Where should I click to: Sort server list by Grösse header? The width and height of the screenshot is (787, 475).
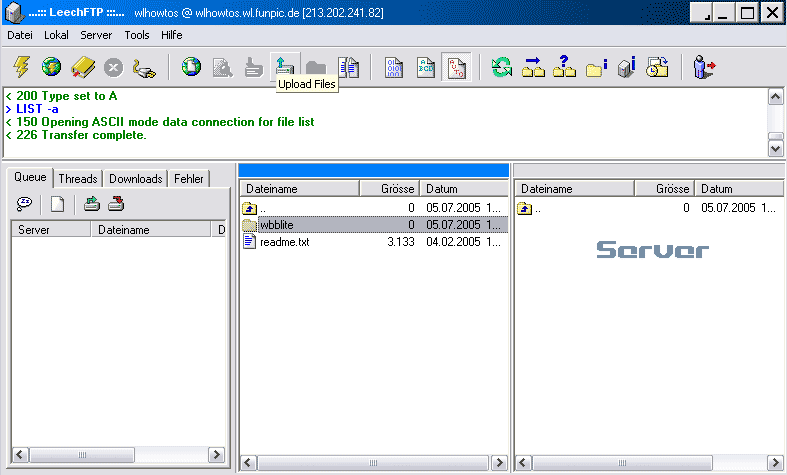click(665, 189)
